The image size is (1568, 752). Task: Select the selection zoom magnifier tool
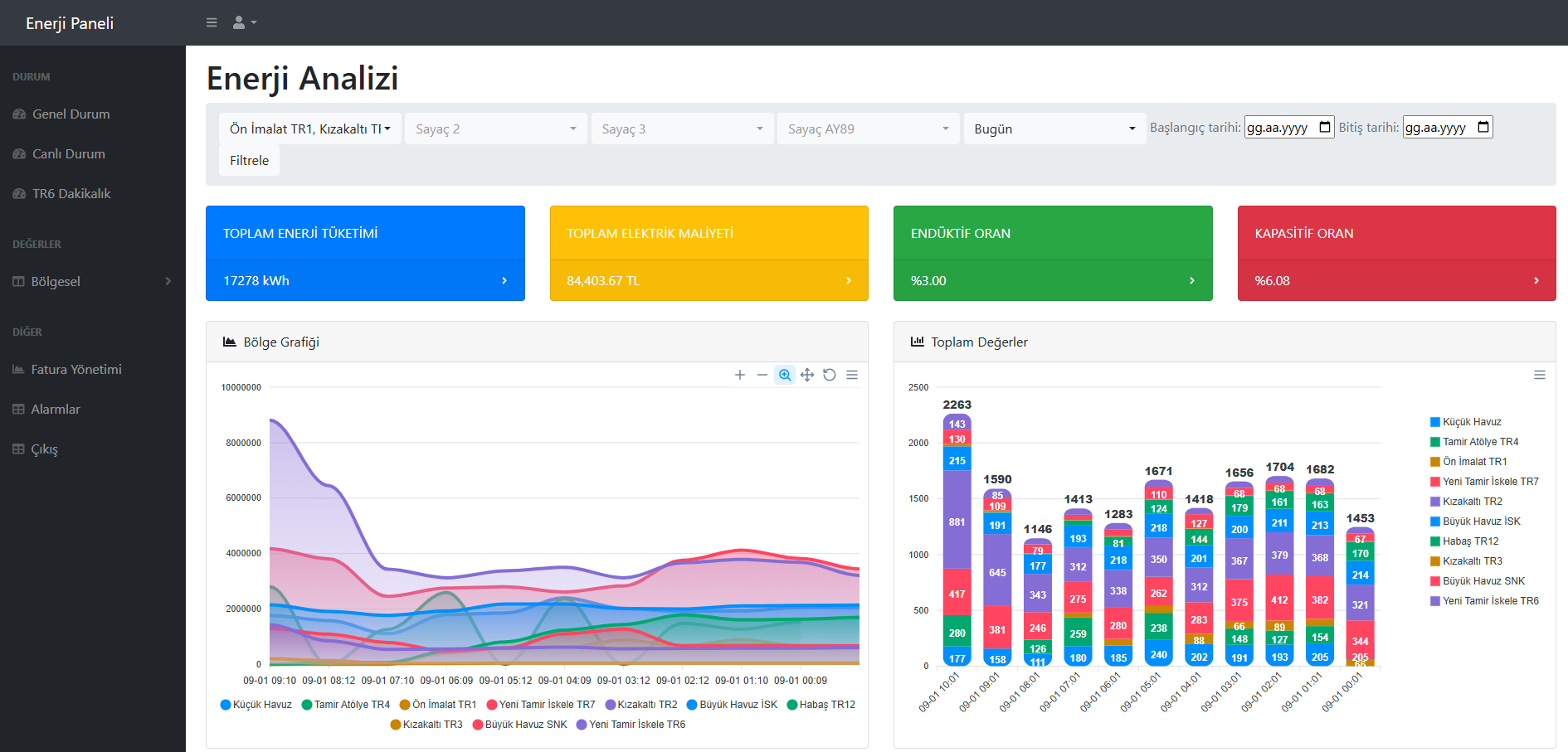click(x=785, y=375)
